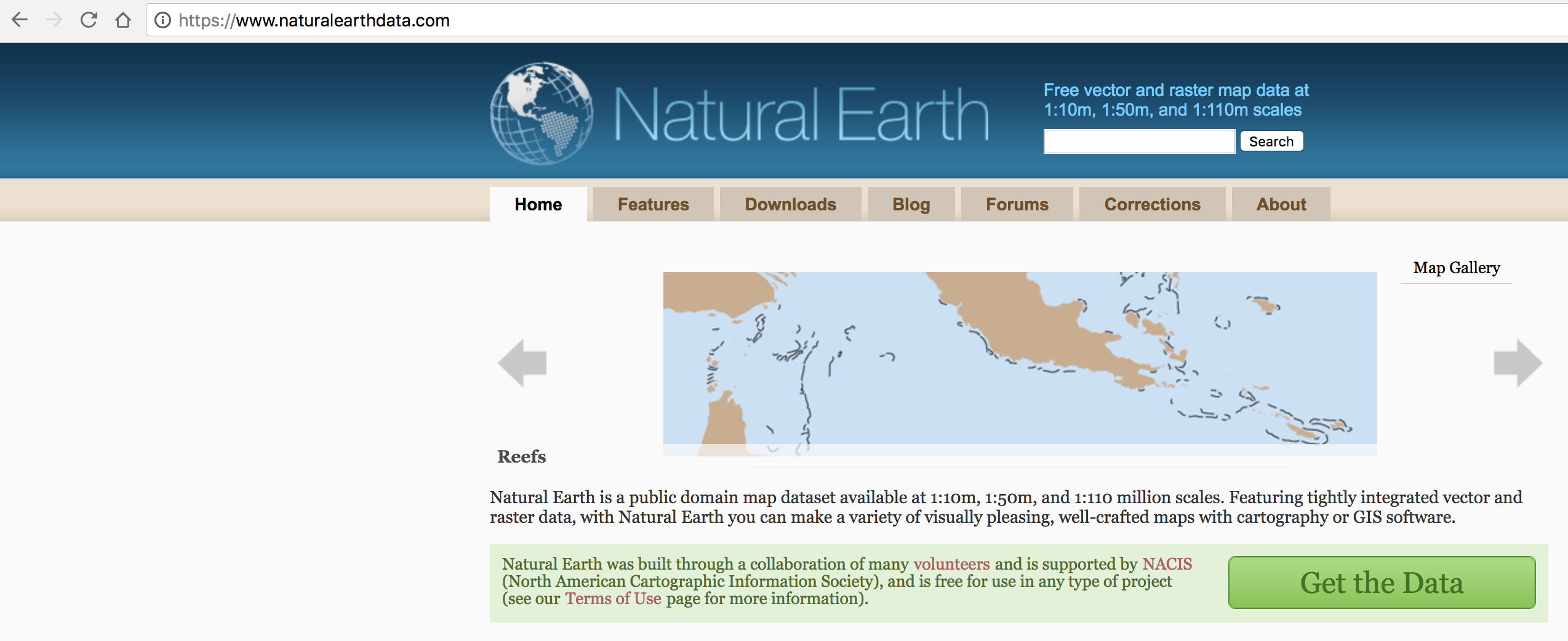
Task: Click the browser back arrow
Action: pyautogui.click(x=20, y=20)
